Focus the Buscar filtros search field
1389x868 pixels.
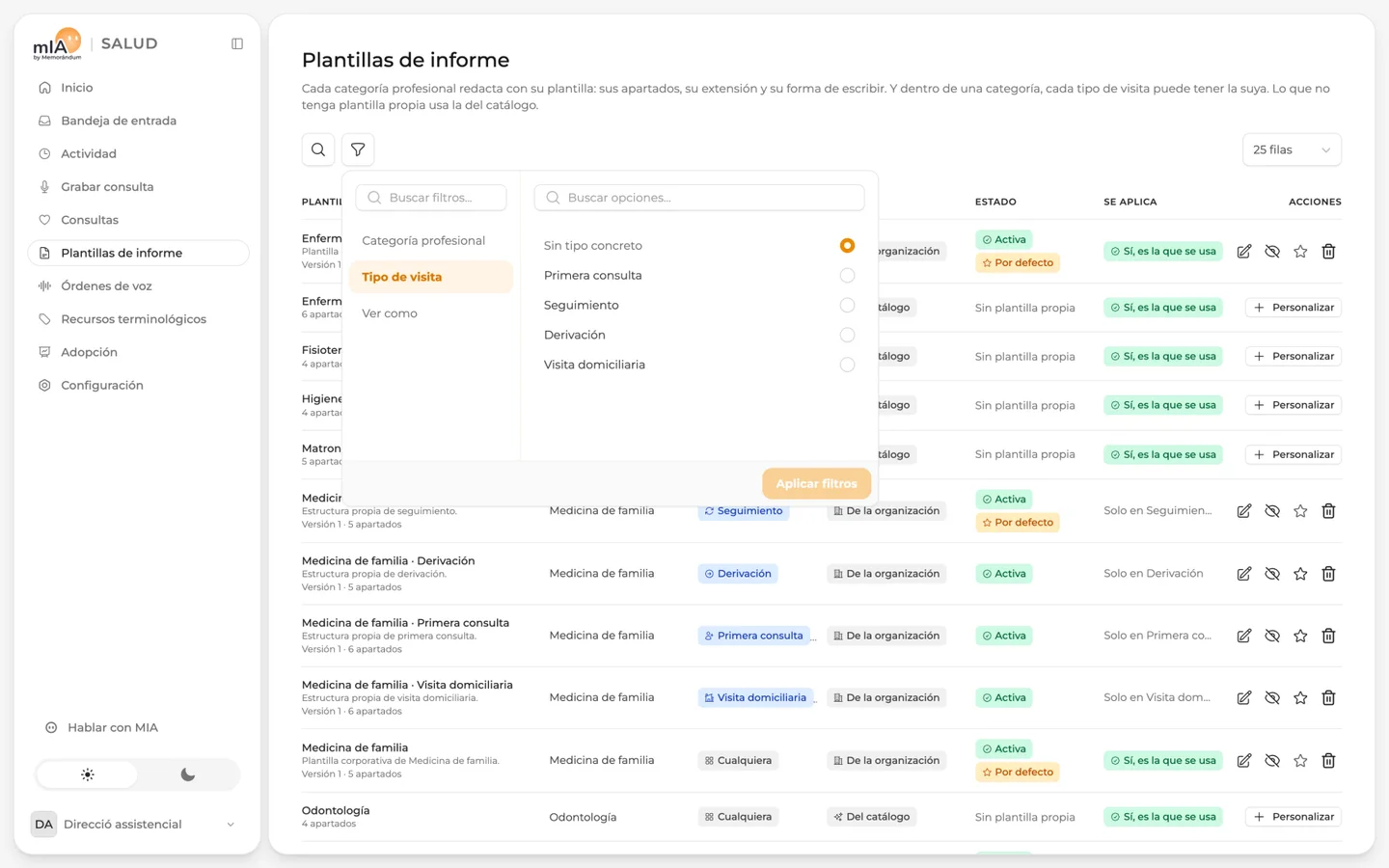tap(431, 198)
